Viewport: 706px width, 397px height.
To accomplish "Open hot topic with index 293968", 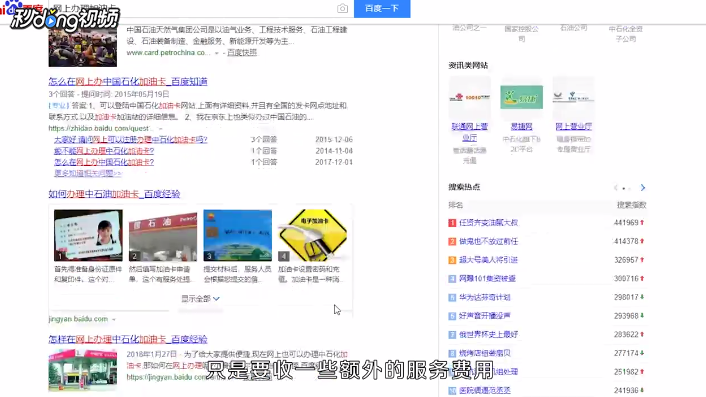I will (x=485, y=316).
